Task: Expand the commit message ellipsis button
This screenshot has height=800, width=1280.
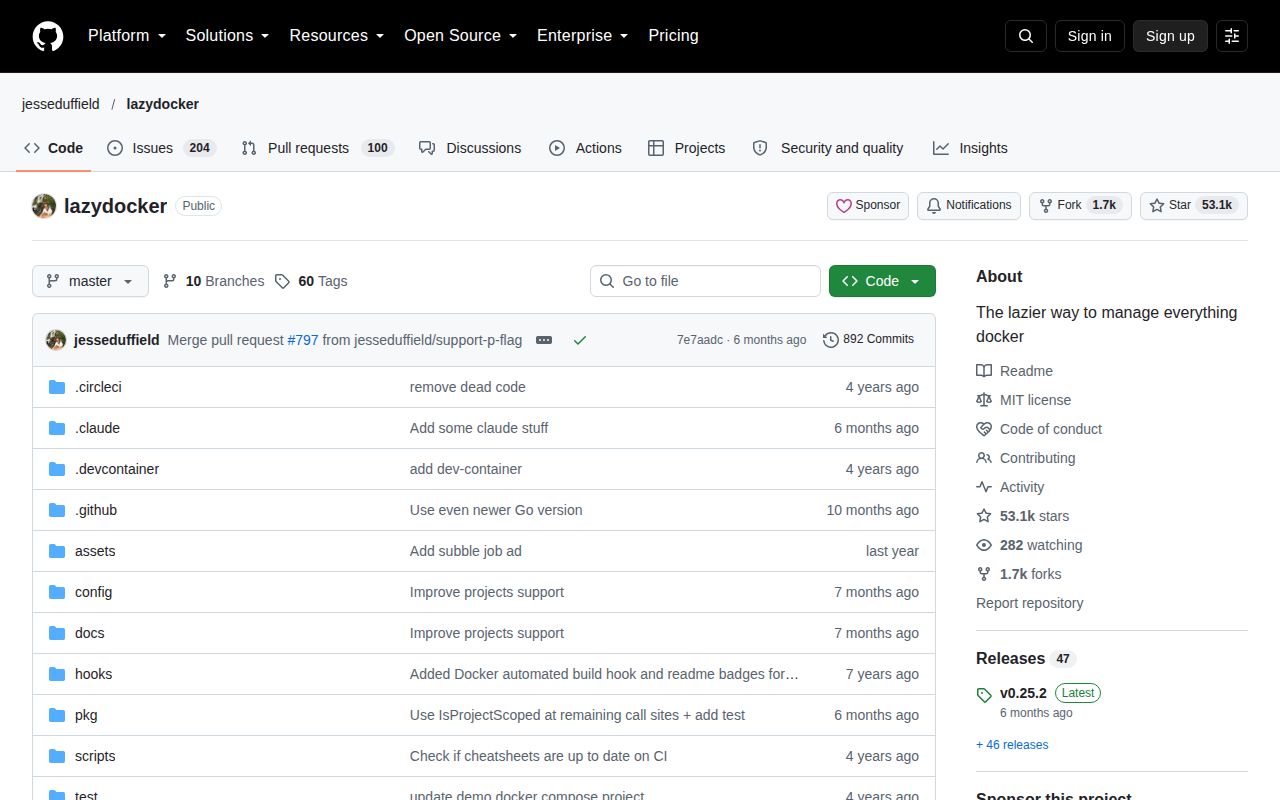Action: [544, 340]
